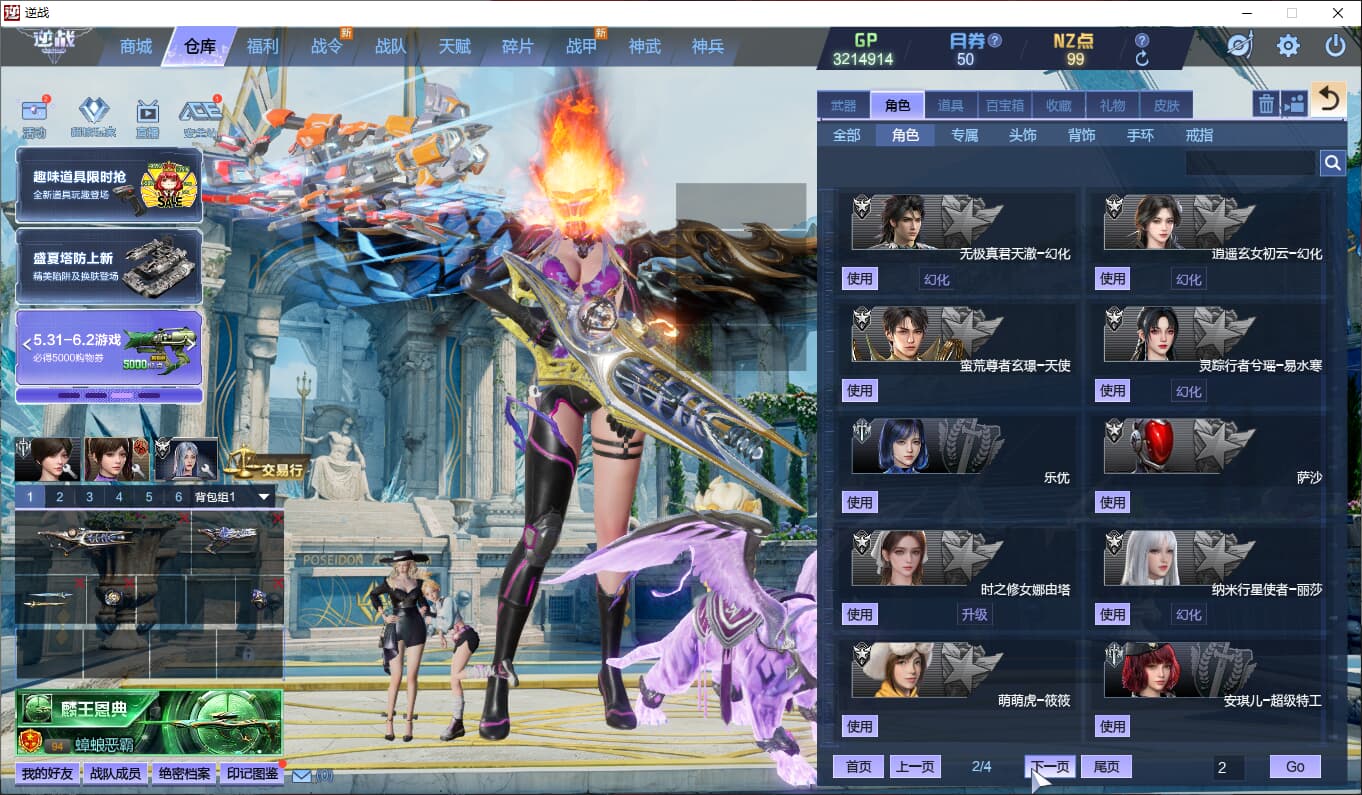Open the 印记图鉴 button
The image size is (1362, 795).
point(252,773)
